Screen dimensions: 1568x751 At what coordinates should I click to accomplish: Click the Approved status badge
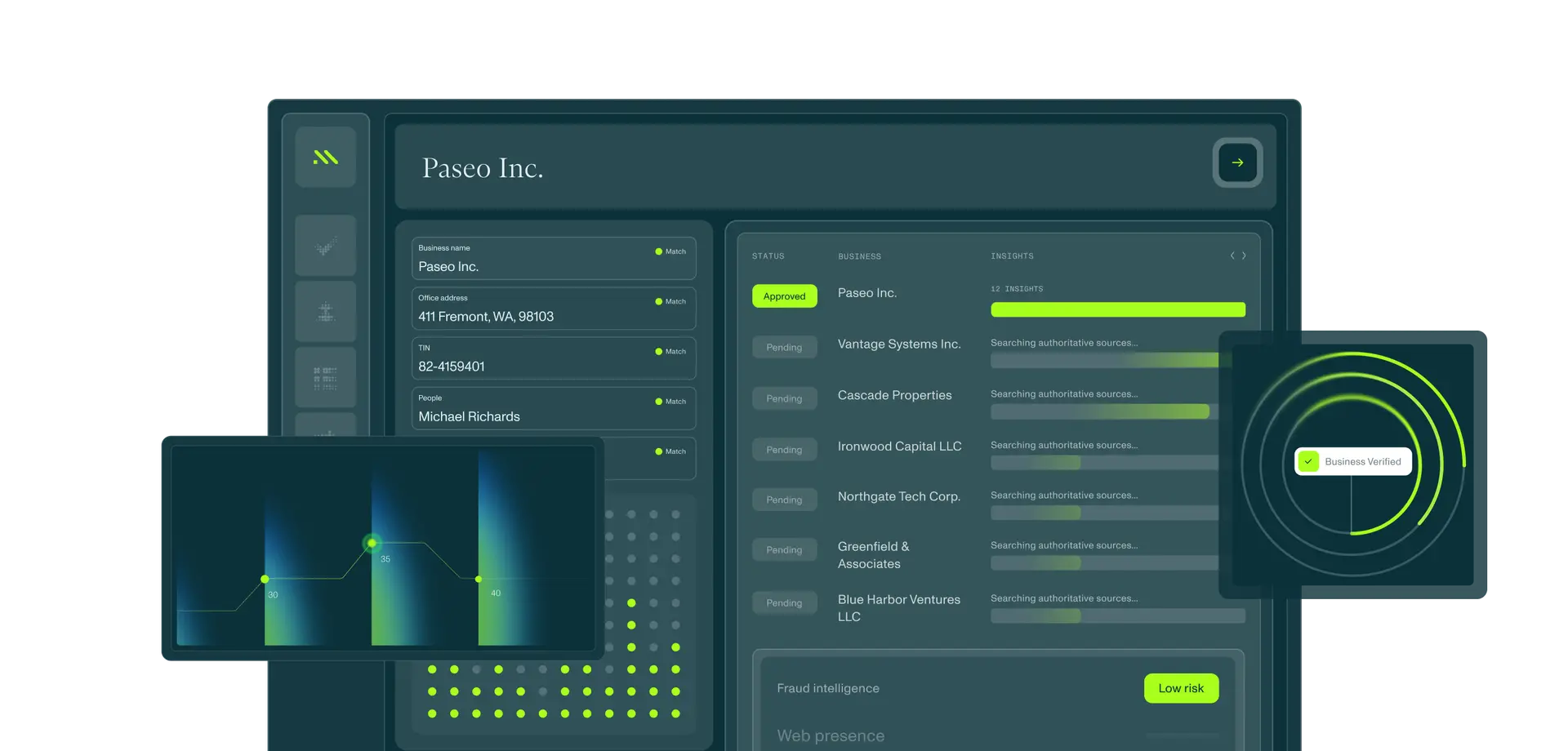pyautogui.click(x=784, y=296)
